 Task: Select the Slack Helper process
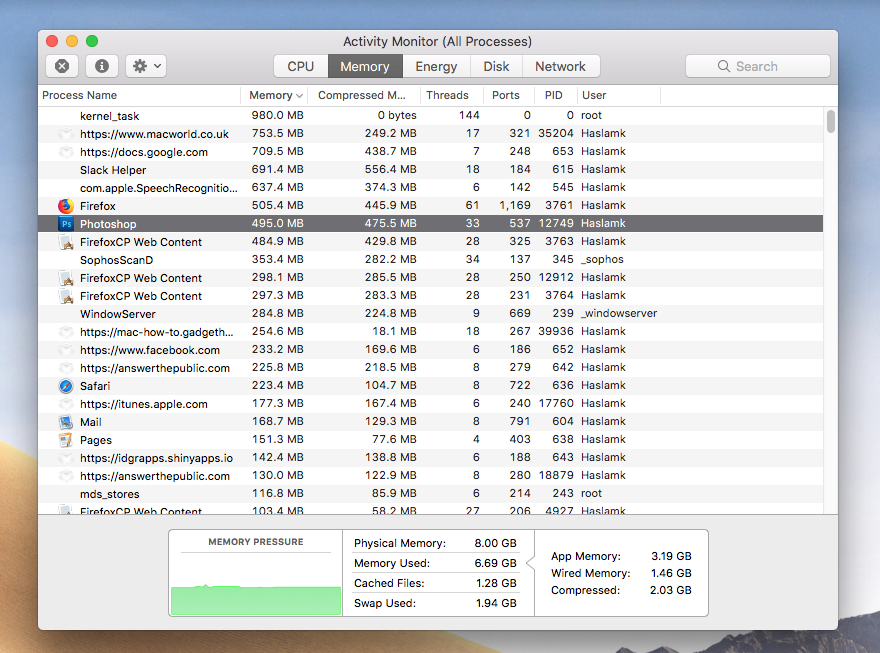(x=430, y=170)
